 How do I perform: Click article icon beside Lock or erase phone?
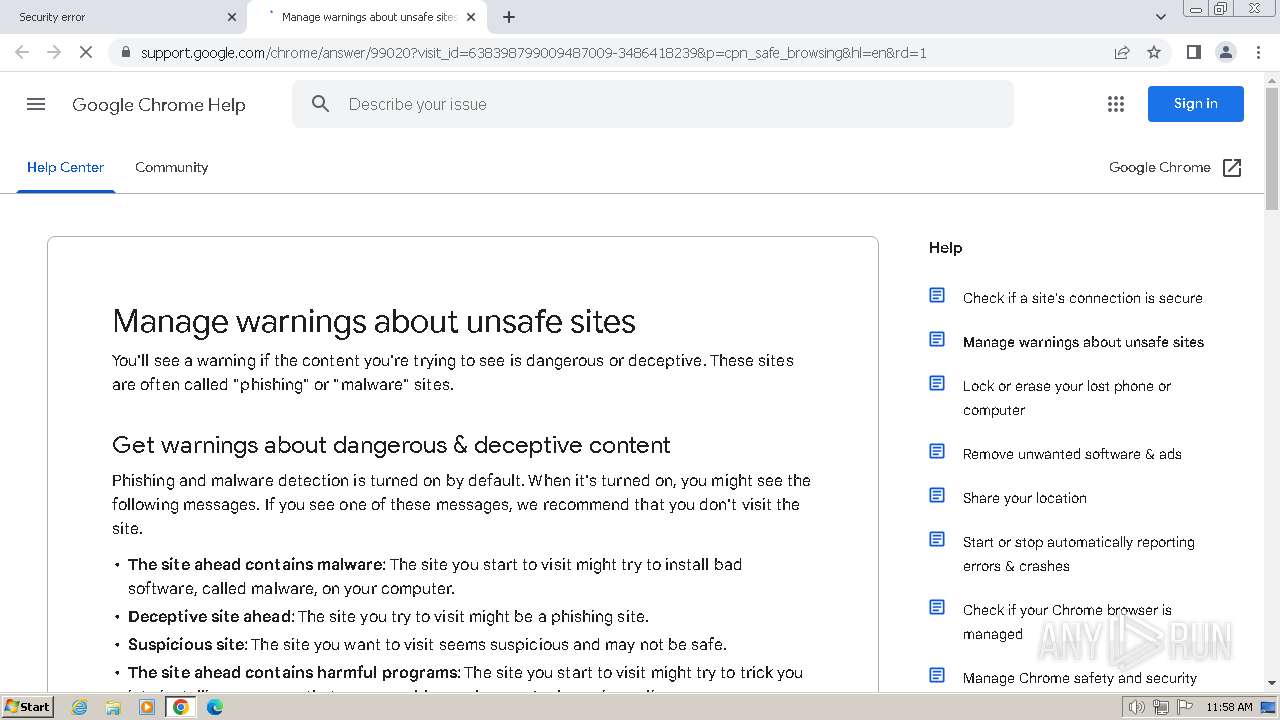(937, 383)
